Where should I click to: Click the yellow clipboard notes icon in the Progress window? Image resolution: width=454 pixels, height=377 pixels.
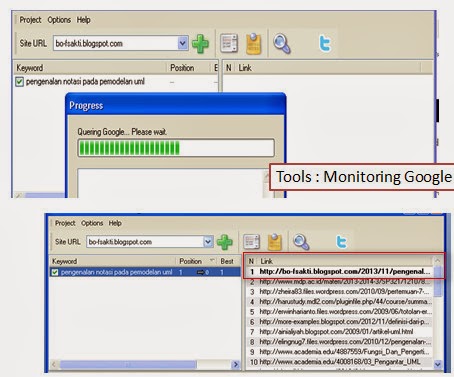[253, 44]
